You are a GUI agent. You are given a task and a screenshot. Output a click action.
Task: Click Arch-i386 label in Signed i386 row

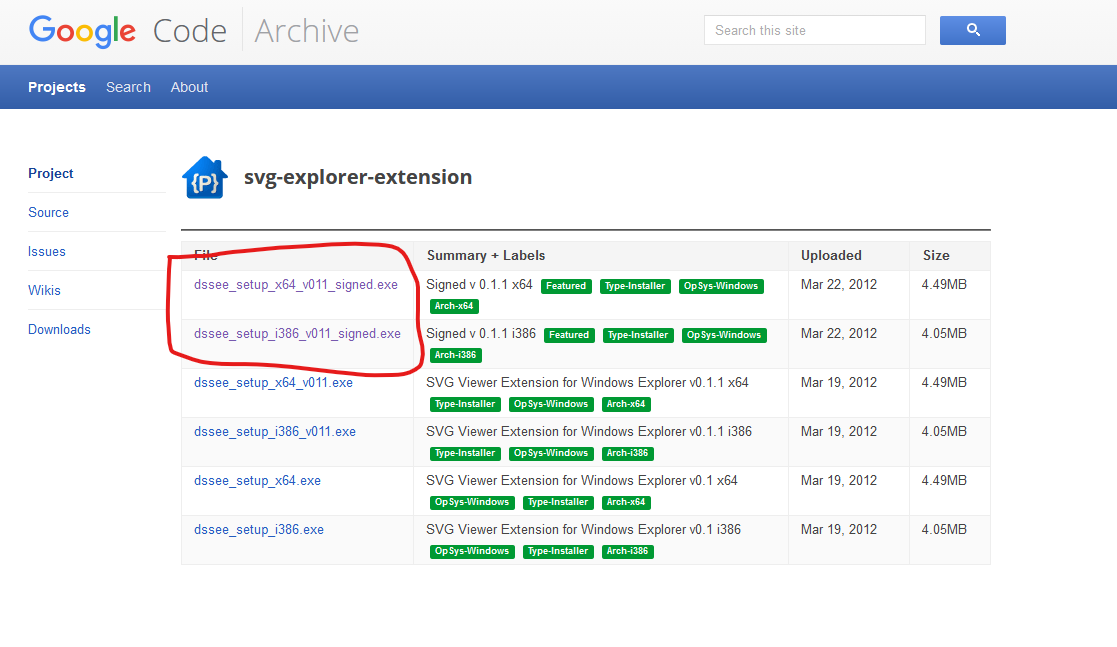pyautogui.click(x=456, y=355)
